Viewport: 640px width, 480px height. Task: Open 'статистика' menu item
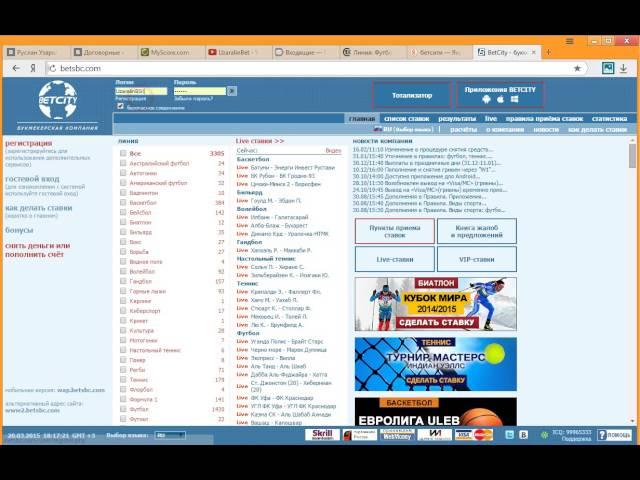[x=609, y=119]
